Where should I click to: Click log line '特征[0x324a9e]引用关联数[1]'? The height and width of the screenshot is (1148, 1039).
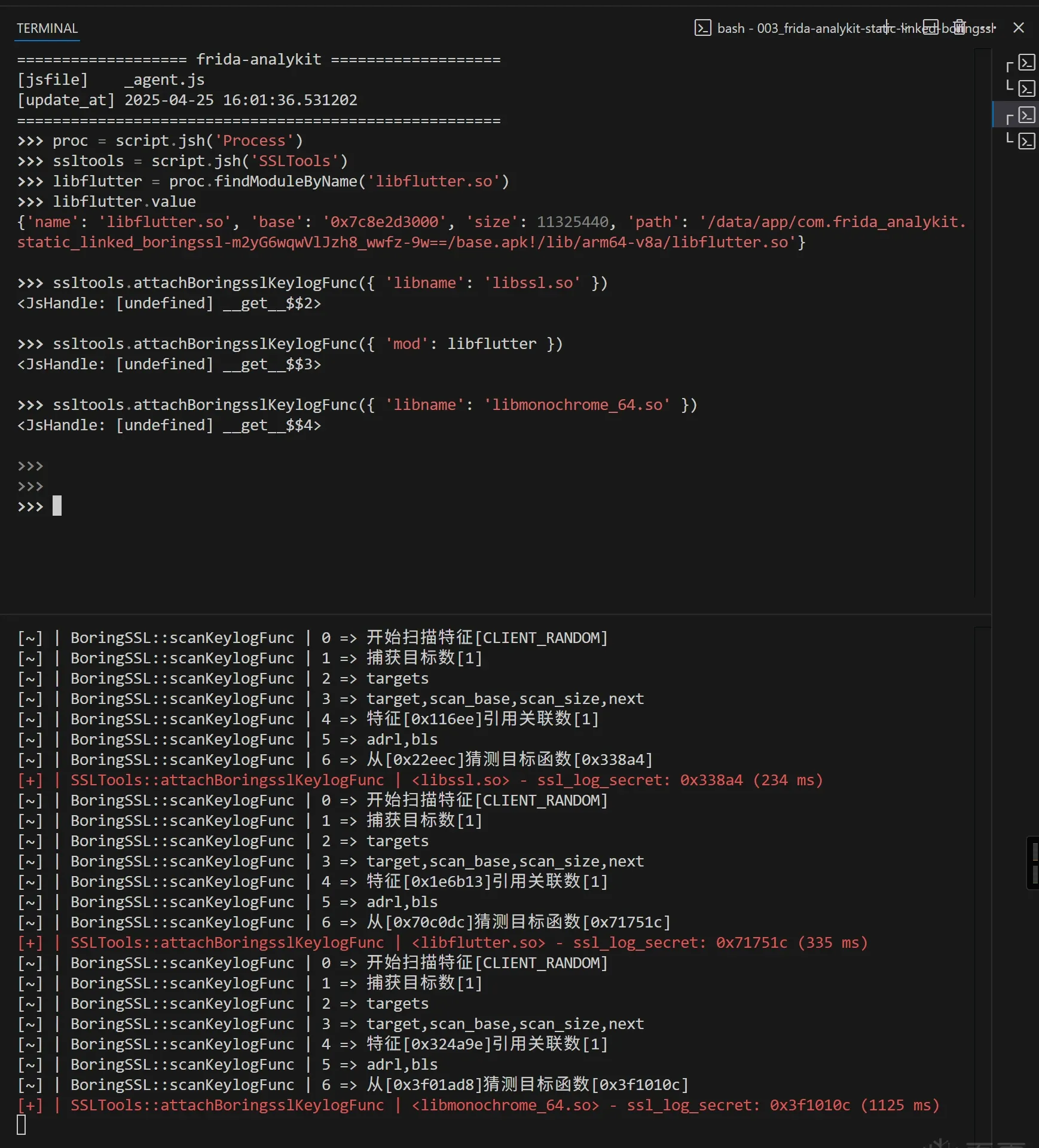(x=487, y=1043)
